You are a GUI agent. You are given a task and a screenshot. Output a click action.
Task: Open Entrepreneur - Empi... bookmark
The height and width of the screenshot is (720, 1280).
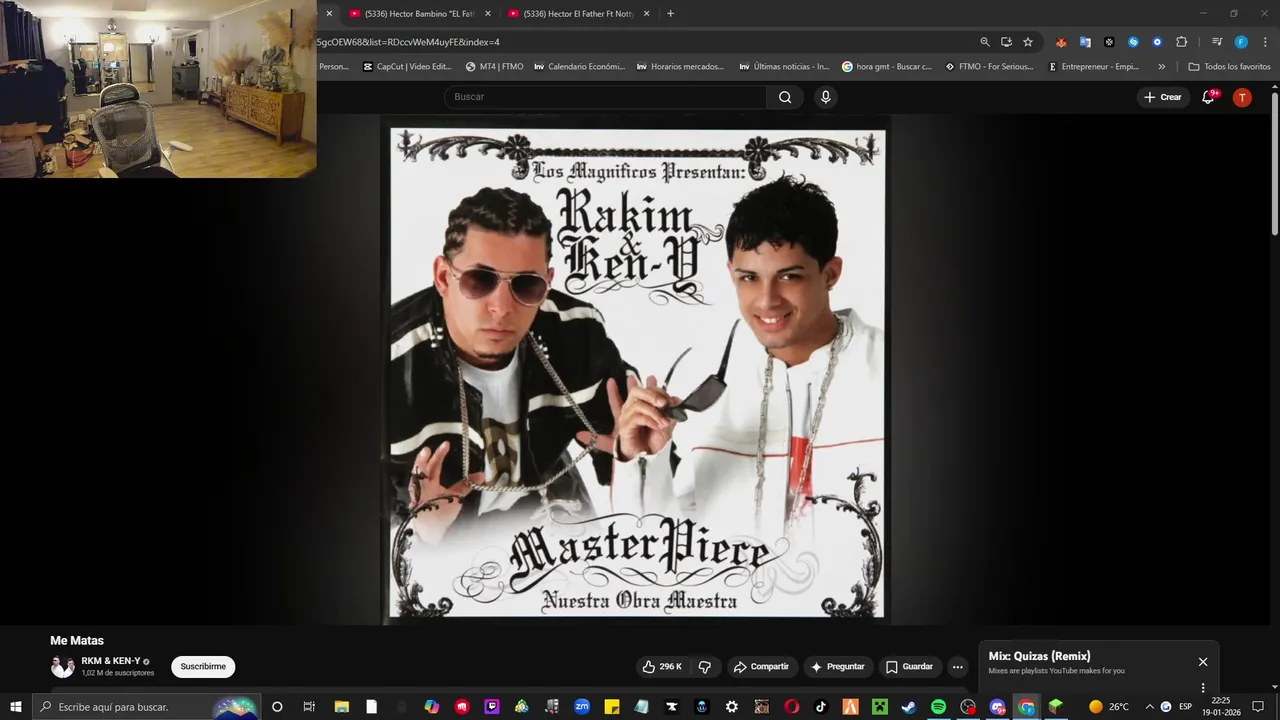pyautogui.click(x=1093, y=67)
